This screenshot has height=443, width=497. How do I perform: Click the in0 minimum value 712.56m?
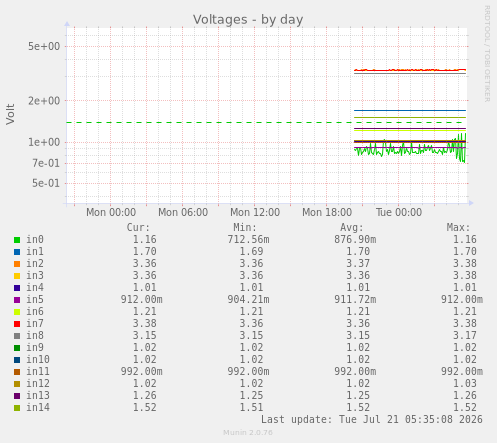248,239
